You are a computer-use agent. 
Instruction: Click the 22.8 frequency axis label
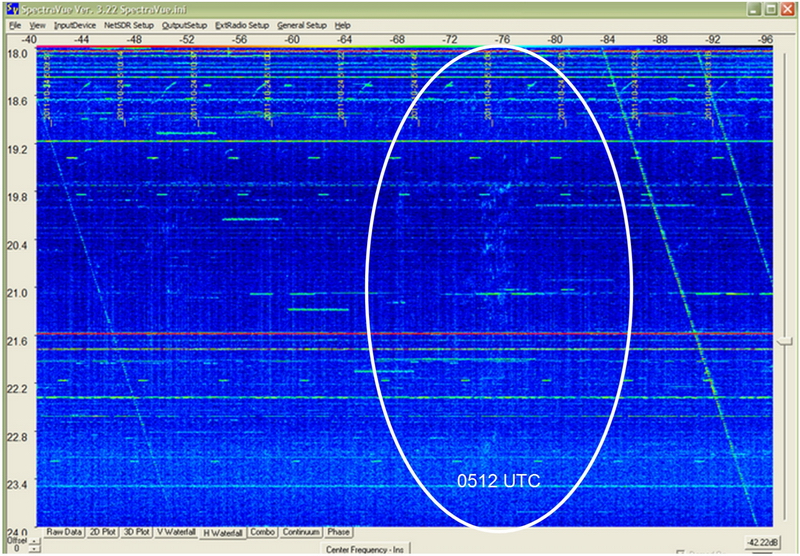[15, 437]
